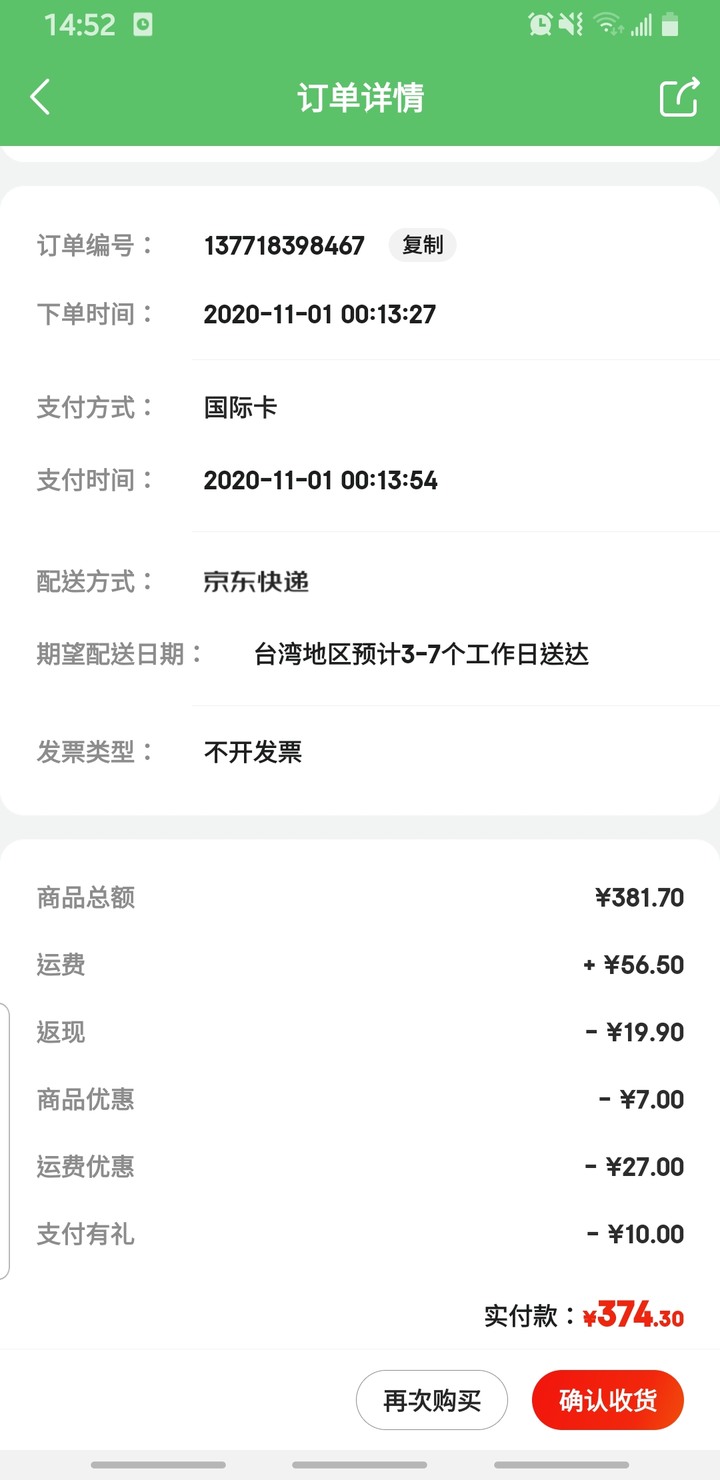This screenshot has width=720, height=1480.
Task: Tap the battery status icon
Action: (670, 24)
